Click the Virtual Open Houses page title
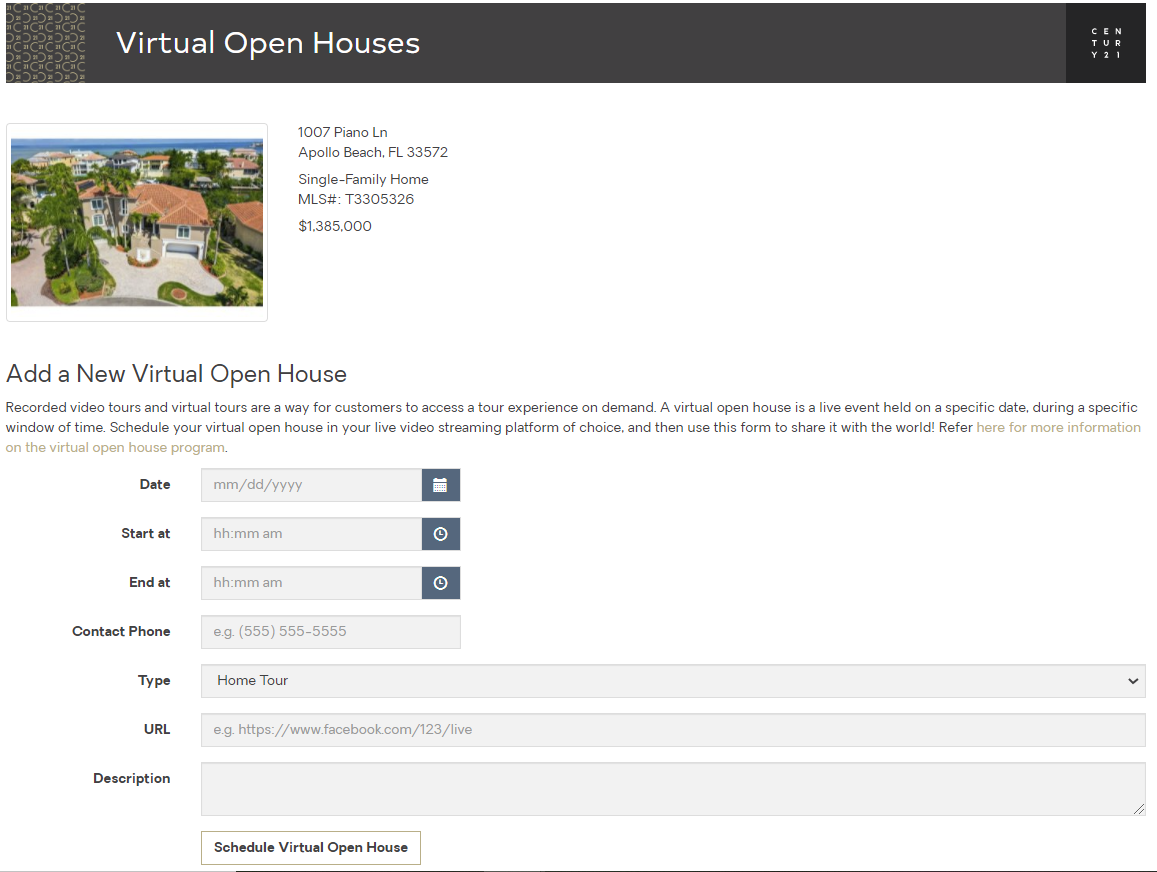The image size is (1157, 872). point(268,43)
